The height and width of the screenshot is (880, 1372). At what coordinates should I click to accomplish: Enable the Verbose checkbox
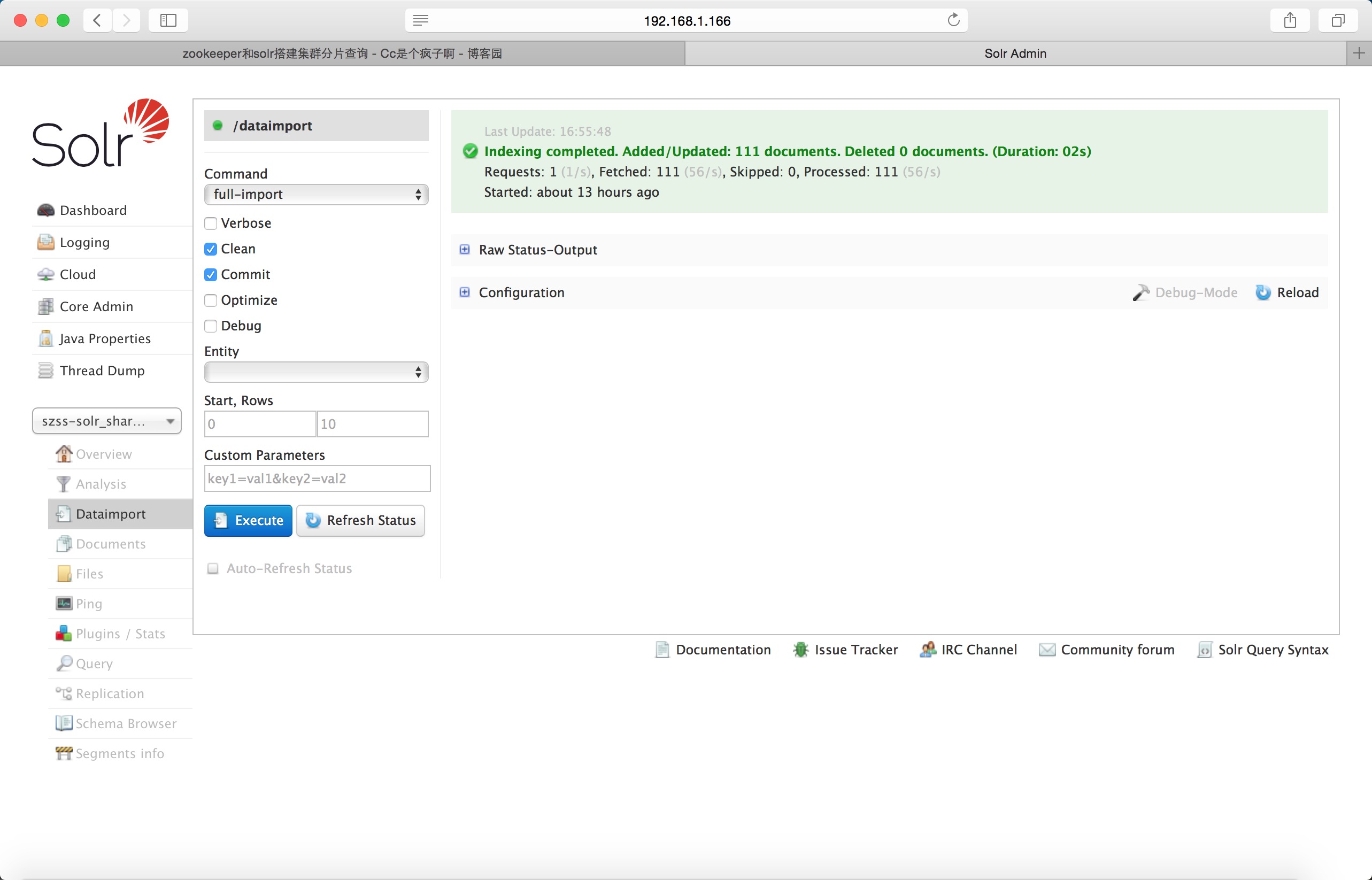(x=210, y=223)
